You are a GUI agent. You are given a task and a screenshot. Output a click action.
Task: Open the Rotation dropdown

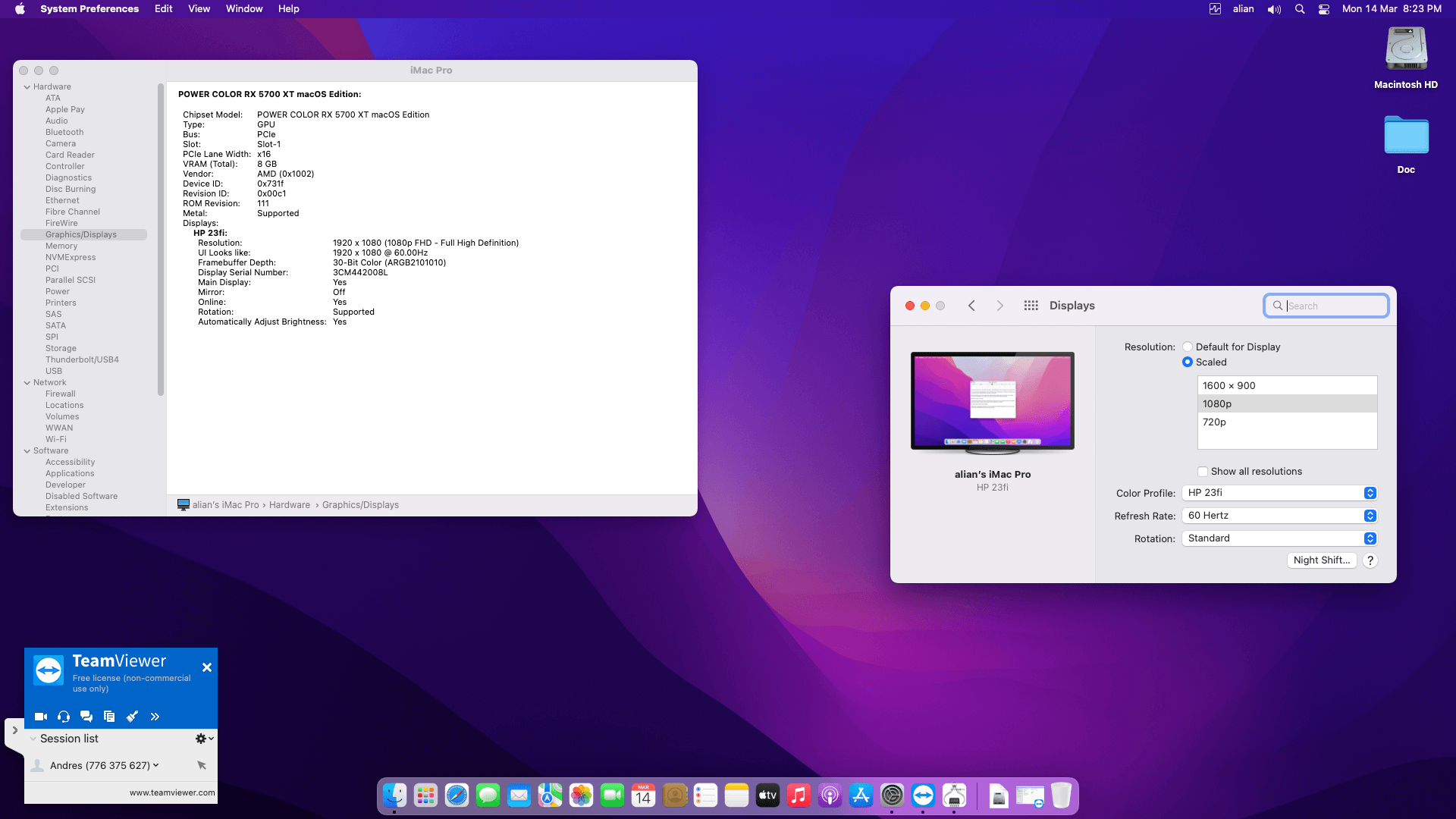tap(1279, 538)
